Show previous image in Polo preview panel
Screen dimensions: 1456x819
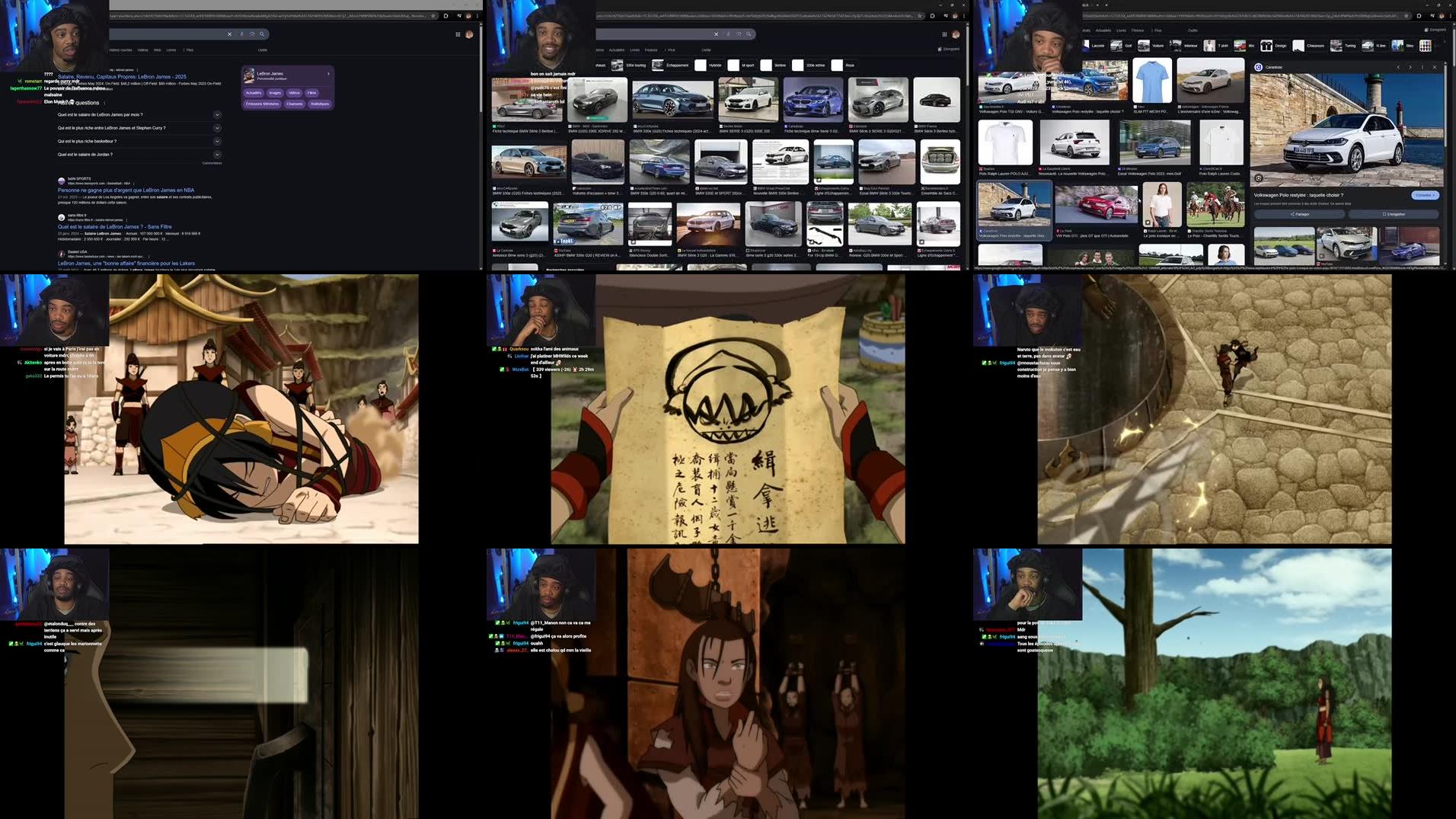[1398, 67]
